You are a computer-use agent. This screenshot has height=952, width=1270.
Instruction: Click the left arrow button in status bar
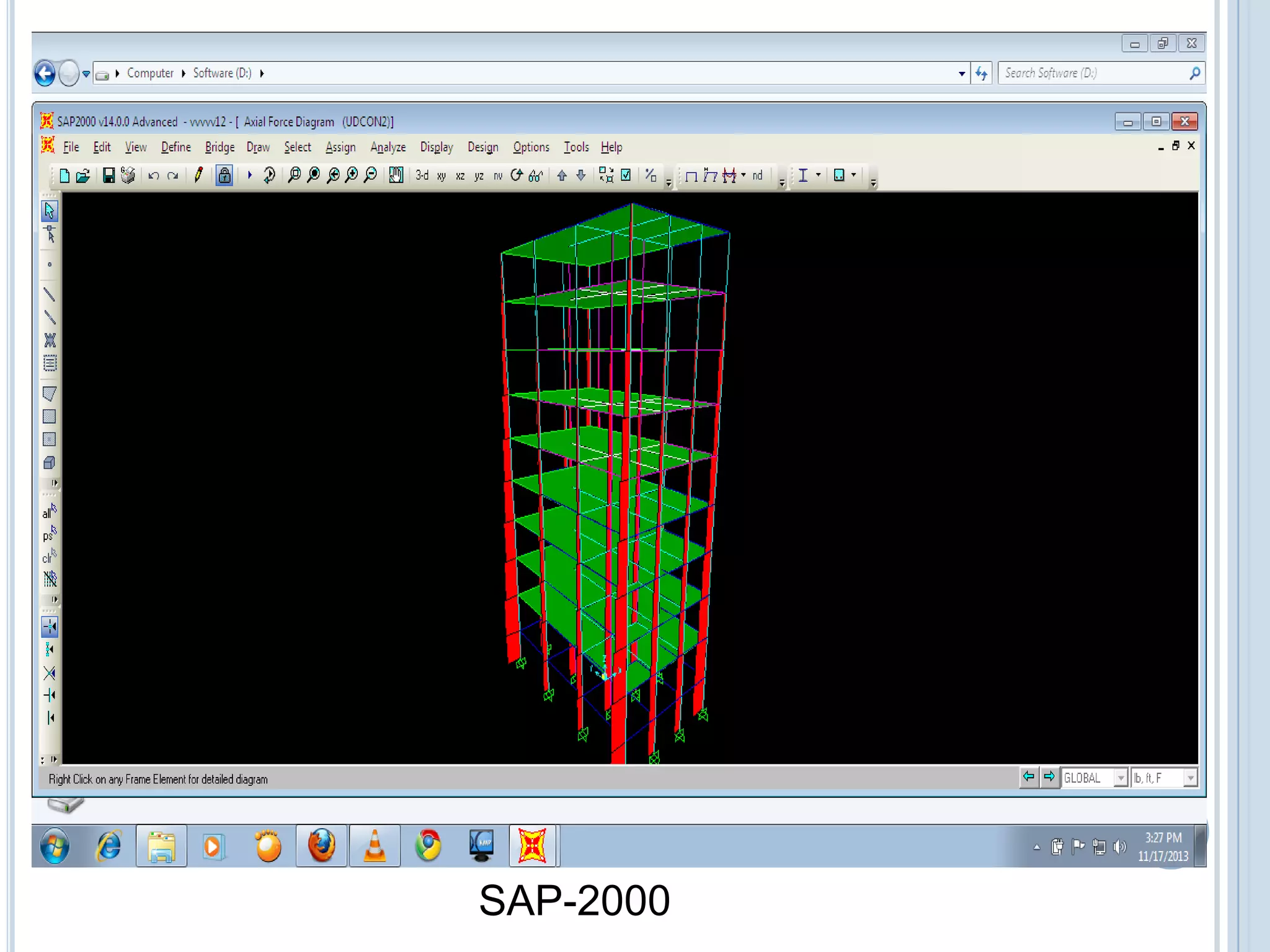pyautogui.click(x=1029, y=777)
